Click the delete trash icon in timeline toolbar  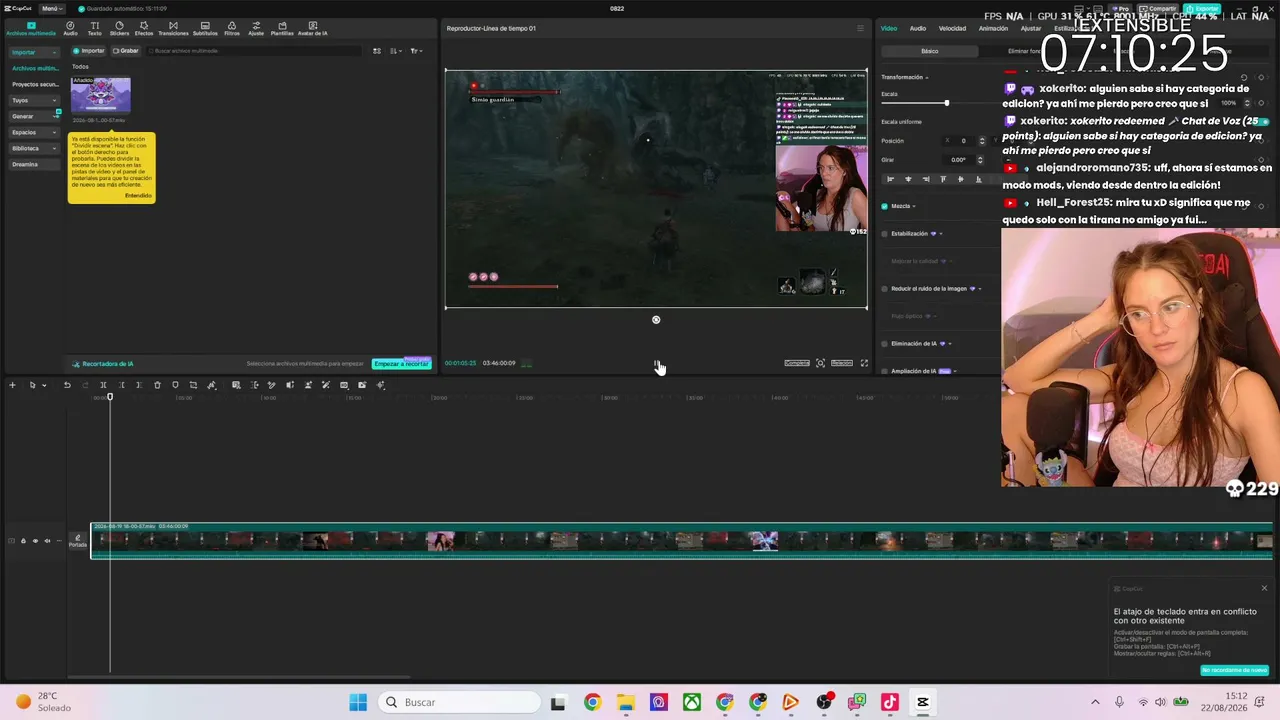coord(157,385)
